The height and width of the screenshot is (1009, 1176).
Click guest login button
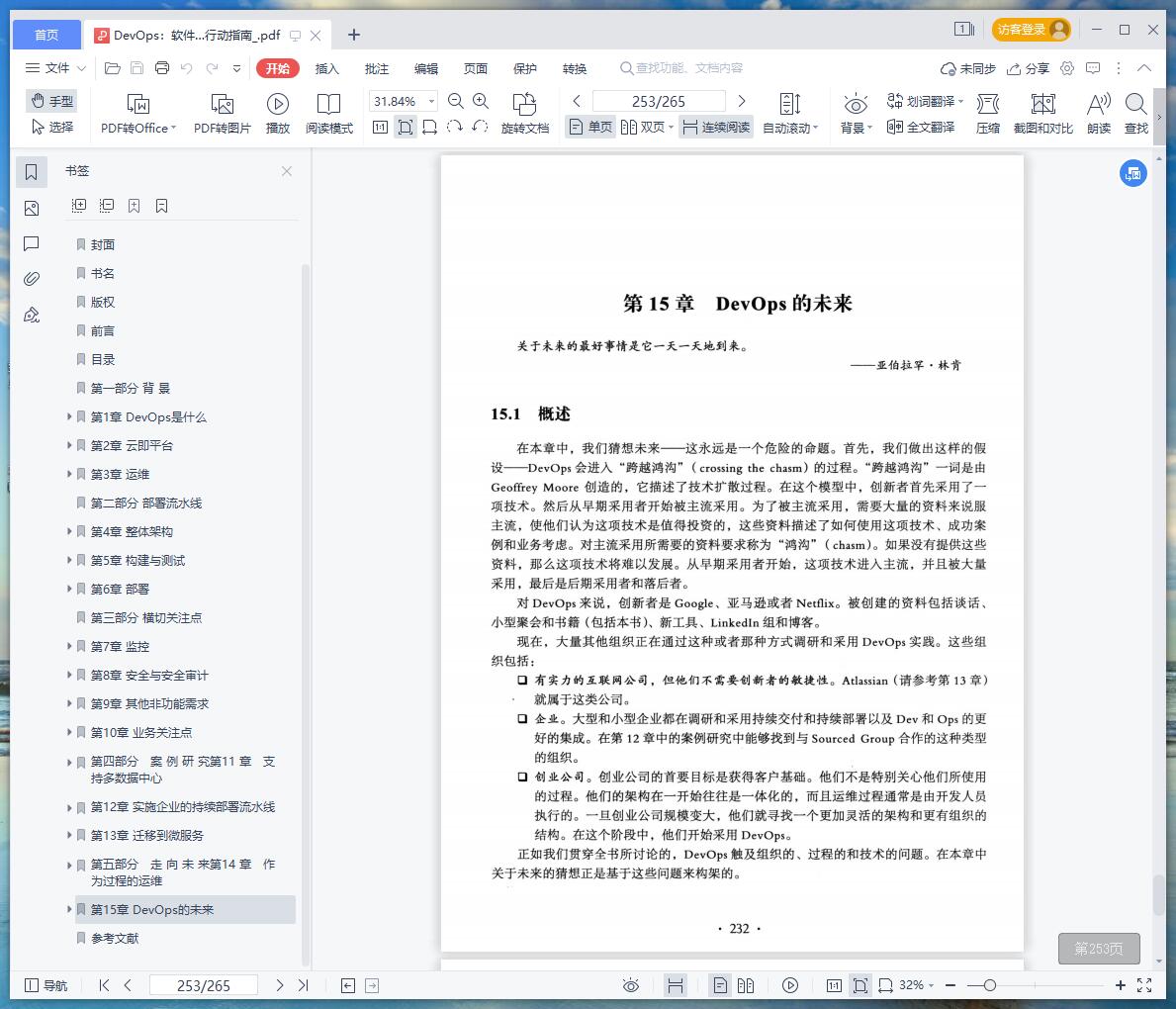point(1032,30)
